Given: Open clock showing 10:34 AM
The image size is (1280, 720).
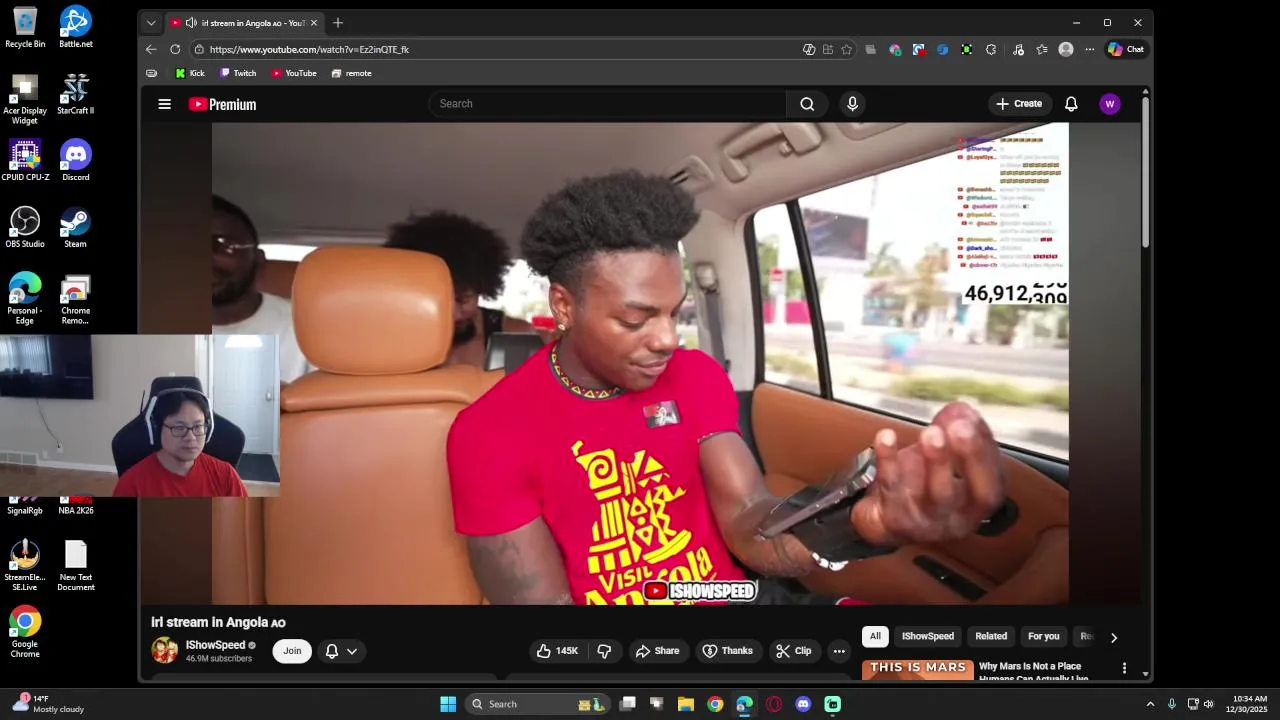Looking at the screenshot, I should click(1248, 704).
